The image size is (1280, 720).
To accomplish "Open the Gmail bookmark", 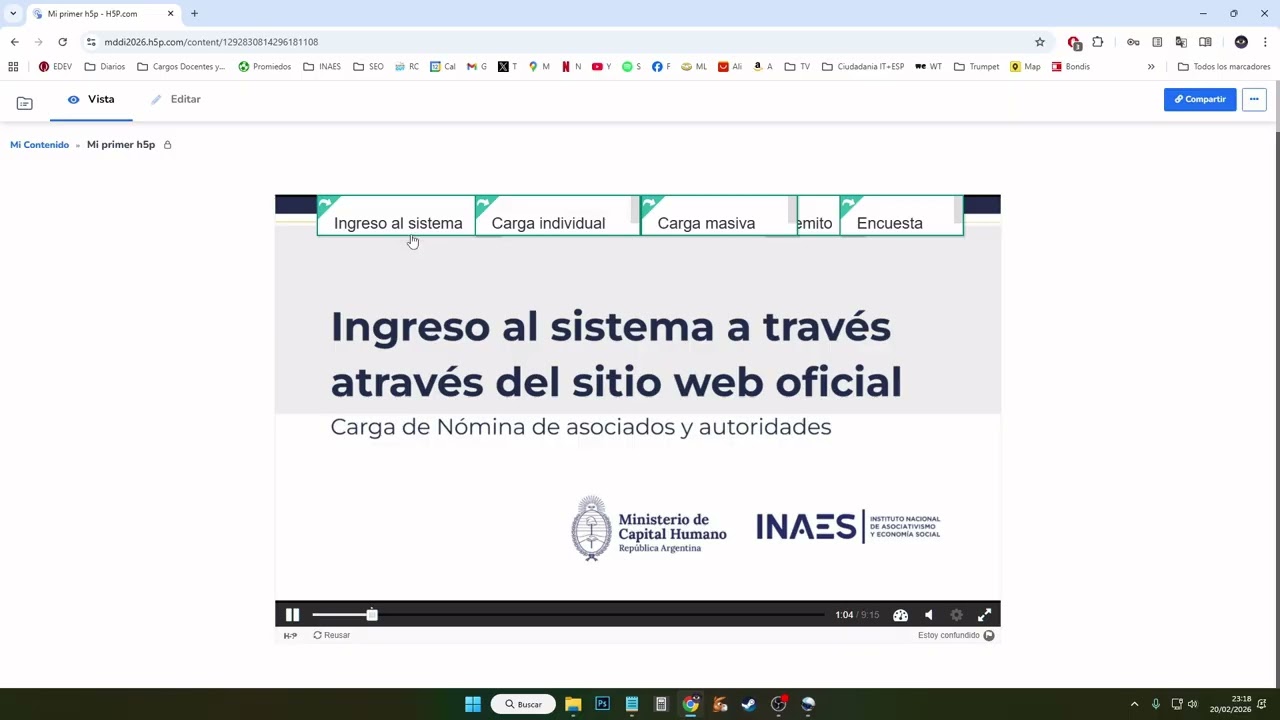I will click(x=477, y=67).
